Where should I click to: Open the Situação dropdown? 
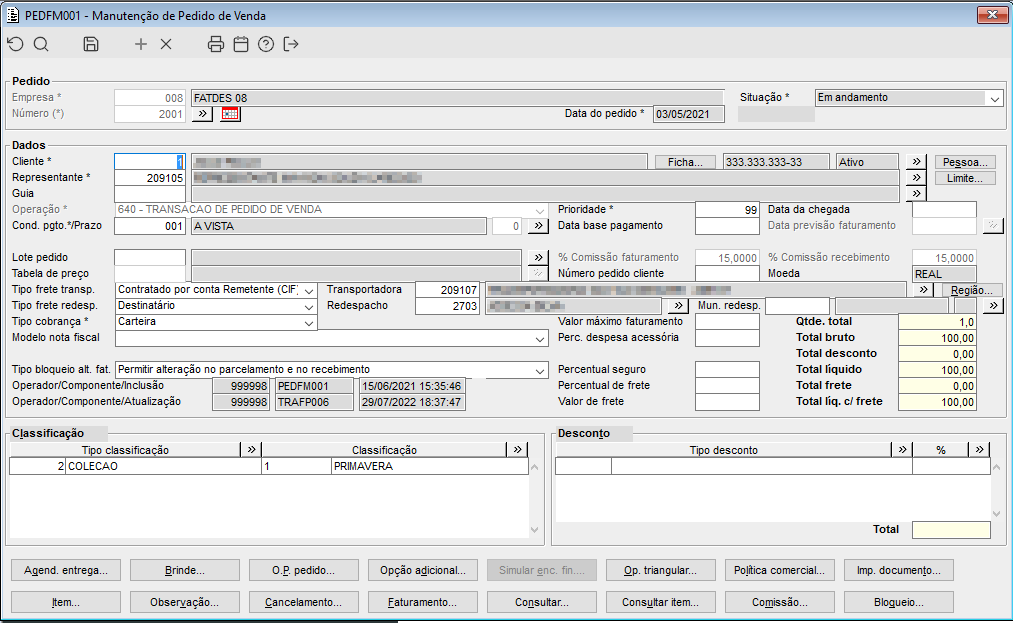pos(993,98)
